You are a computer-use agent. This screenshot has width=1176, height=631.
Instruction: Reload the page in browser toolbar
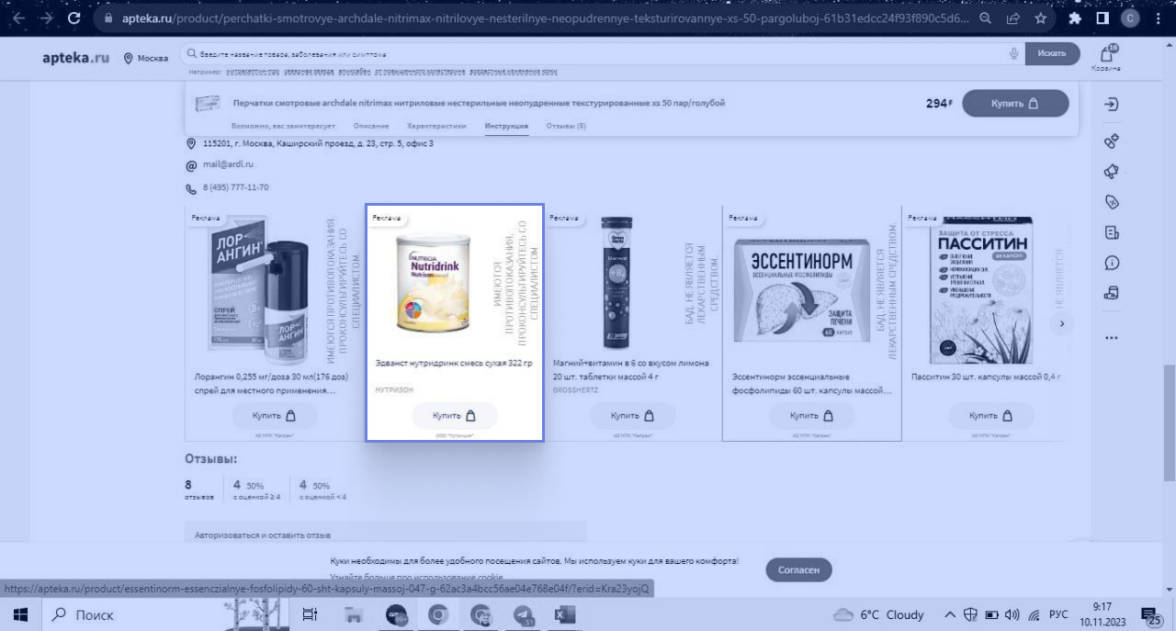pos(74,18)
